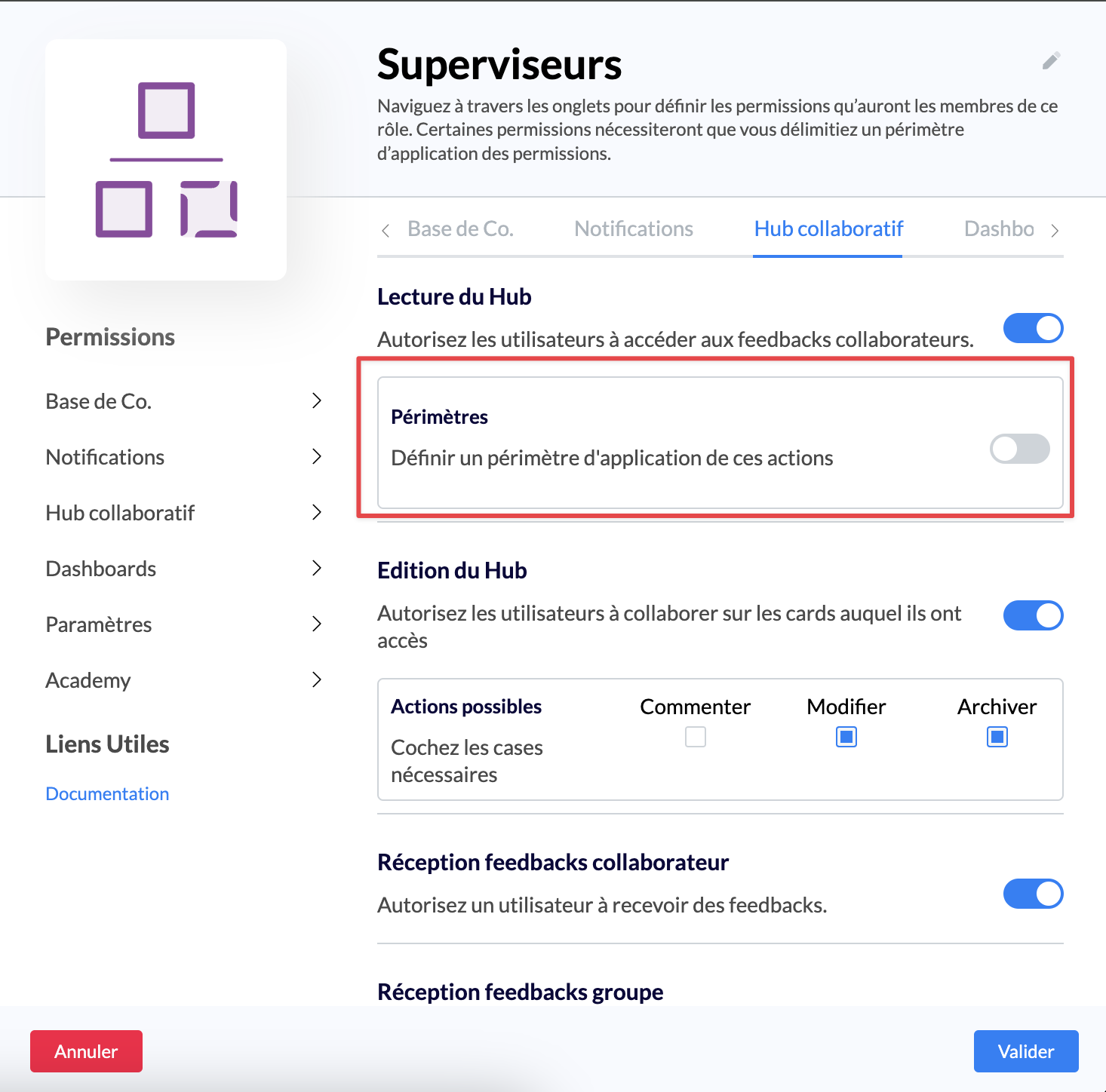
Task: Click the pencil edit icon beside Superviseurs
Action: coord(1051,61)
